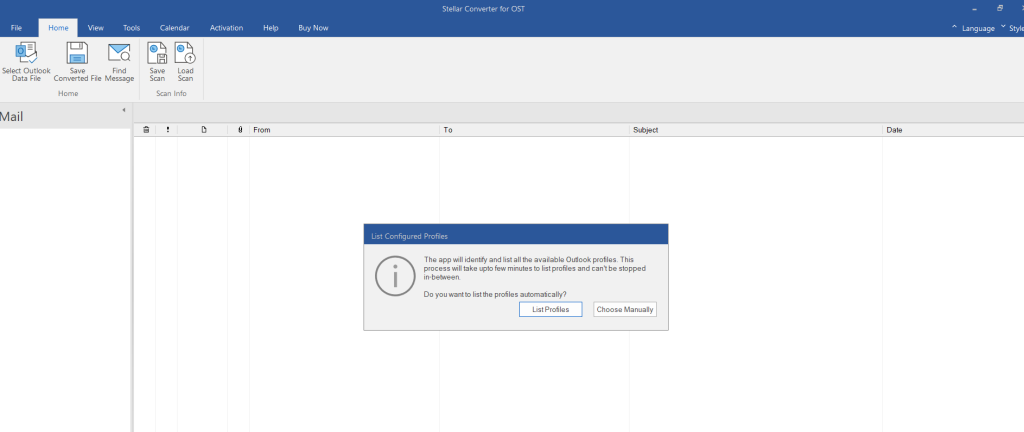Screen dimensions: 1024x432
Task: Open the Tools ribbon tab
Action: (131, 28)
